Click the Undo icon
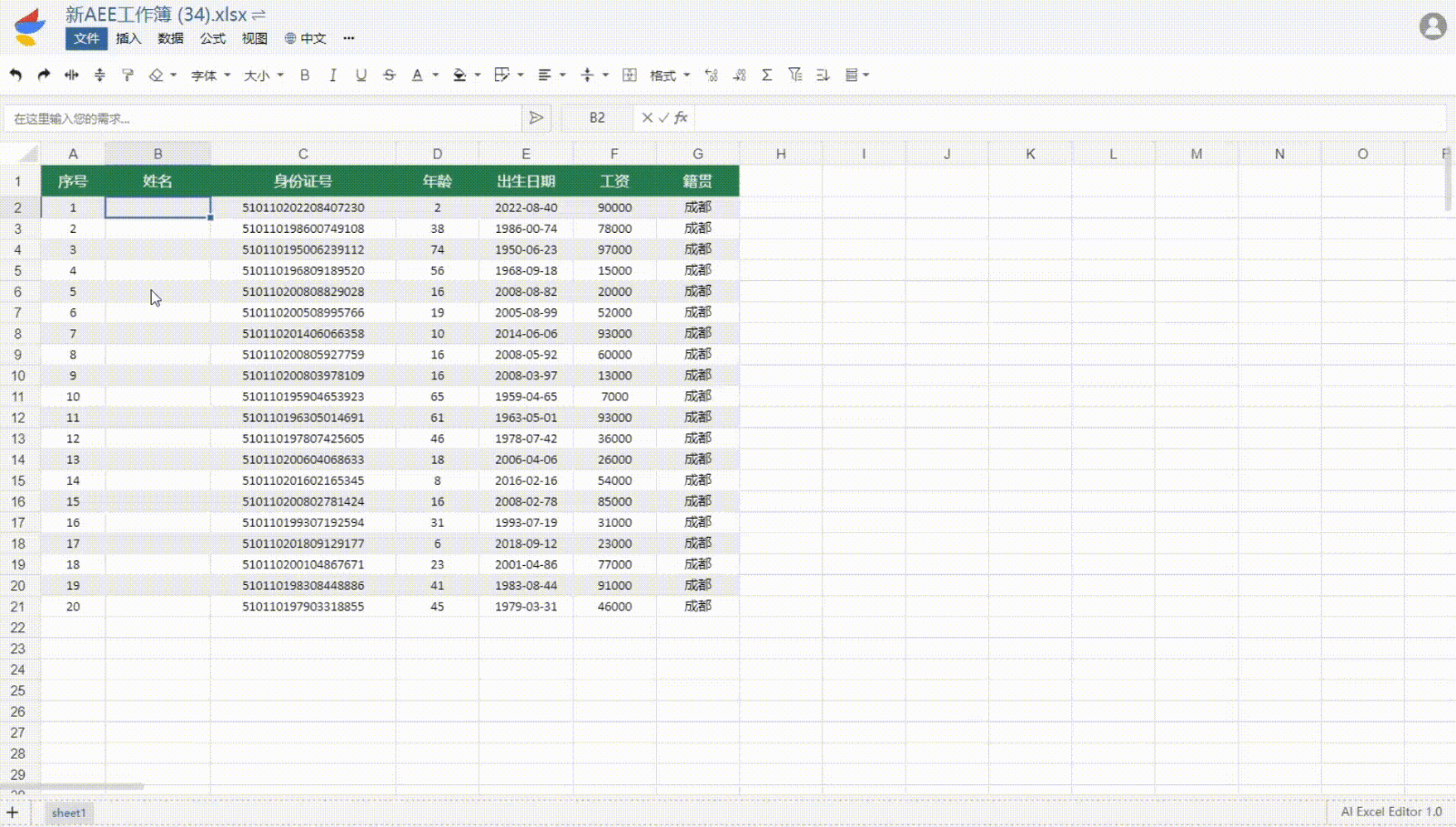 coord(16,75)
